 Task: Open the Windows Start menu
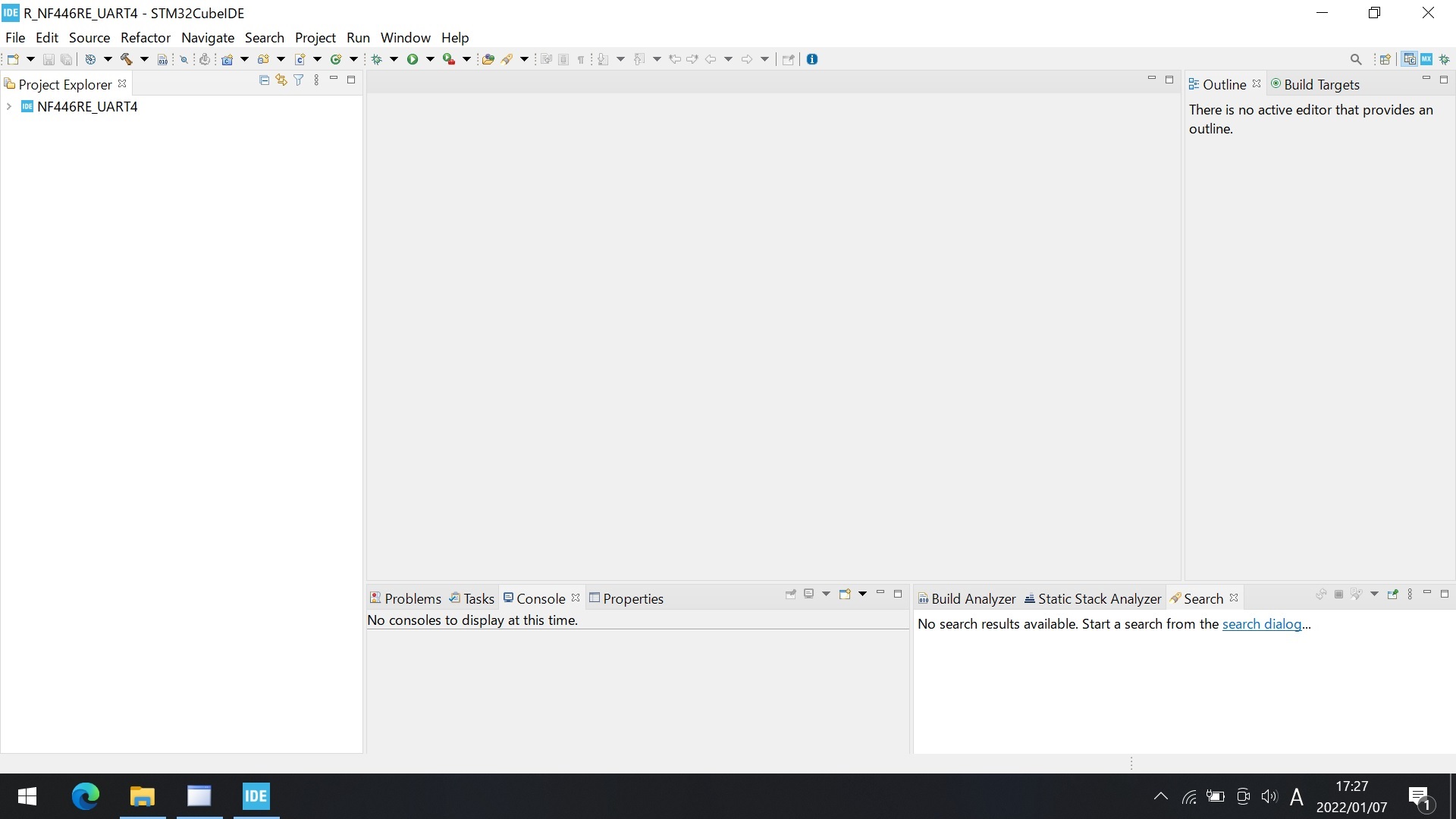click(27, 796)
